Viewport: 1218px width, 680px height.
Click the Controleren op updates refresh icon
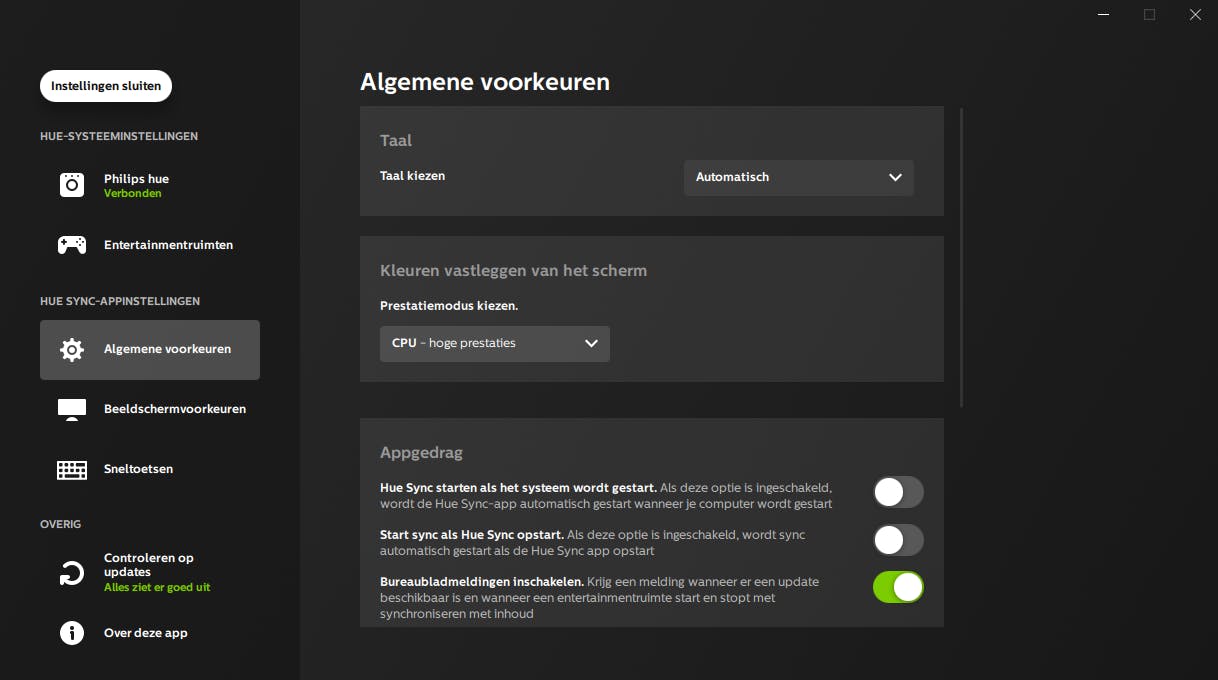tap(72, 573)
